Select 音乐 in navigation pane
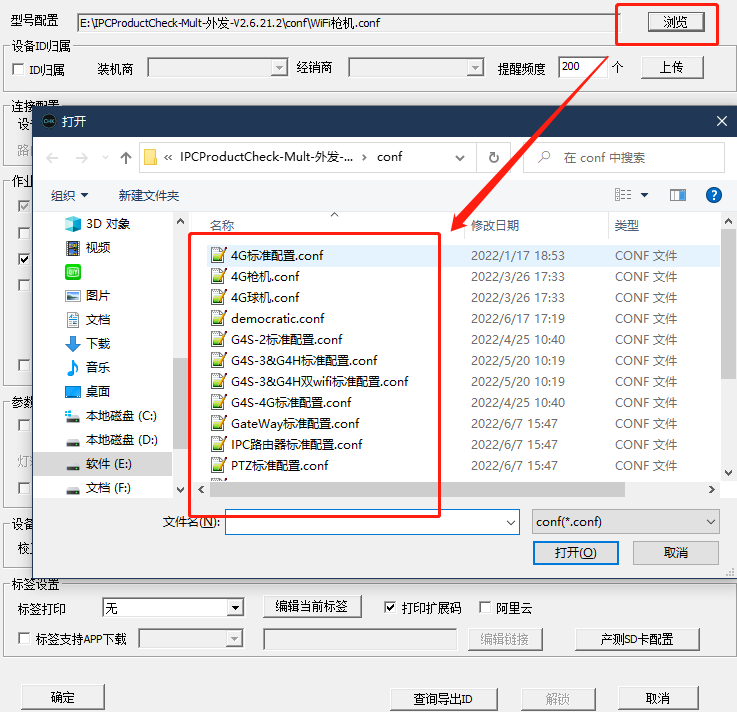 tap(88, 368)
